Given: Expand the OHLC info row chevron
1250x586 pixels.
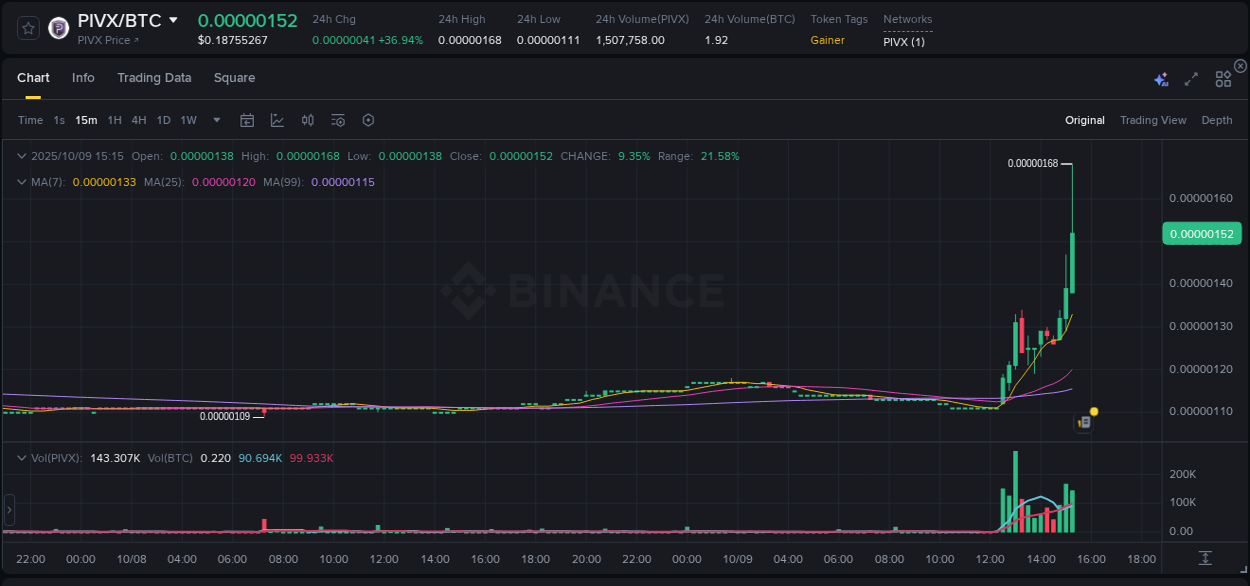Looking at the screenshot, I should tap(22, 156).
